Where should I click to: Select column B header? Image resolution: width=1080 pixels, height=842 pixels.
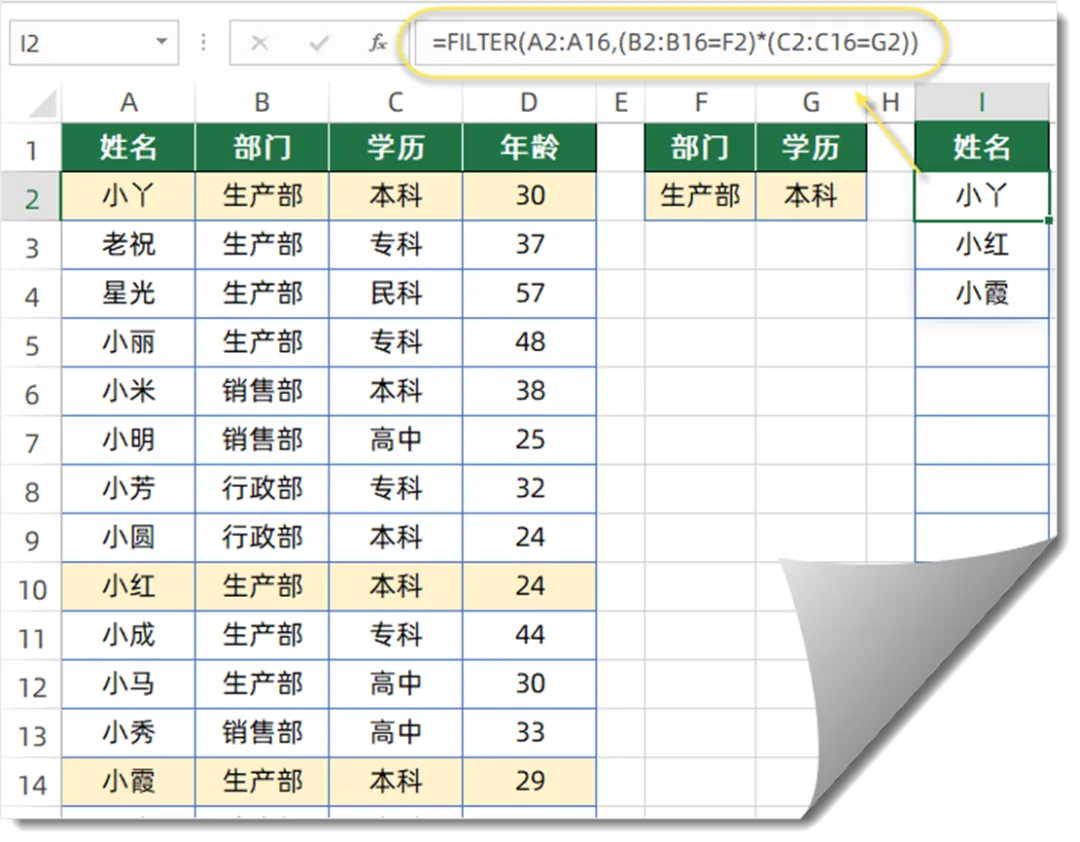click(262, 103)
